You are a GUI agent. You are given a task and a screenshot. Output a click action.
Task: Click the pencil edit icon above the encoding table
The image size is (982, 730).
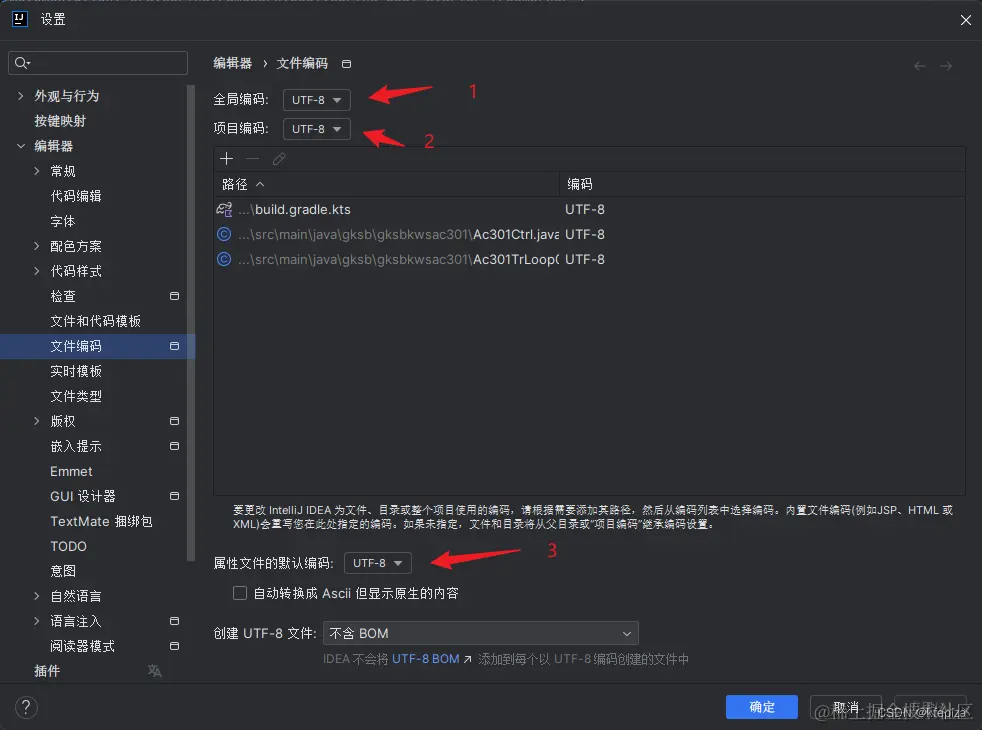pos(278,158)
